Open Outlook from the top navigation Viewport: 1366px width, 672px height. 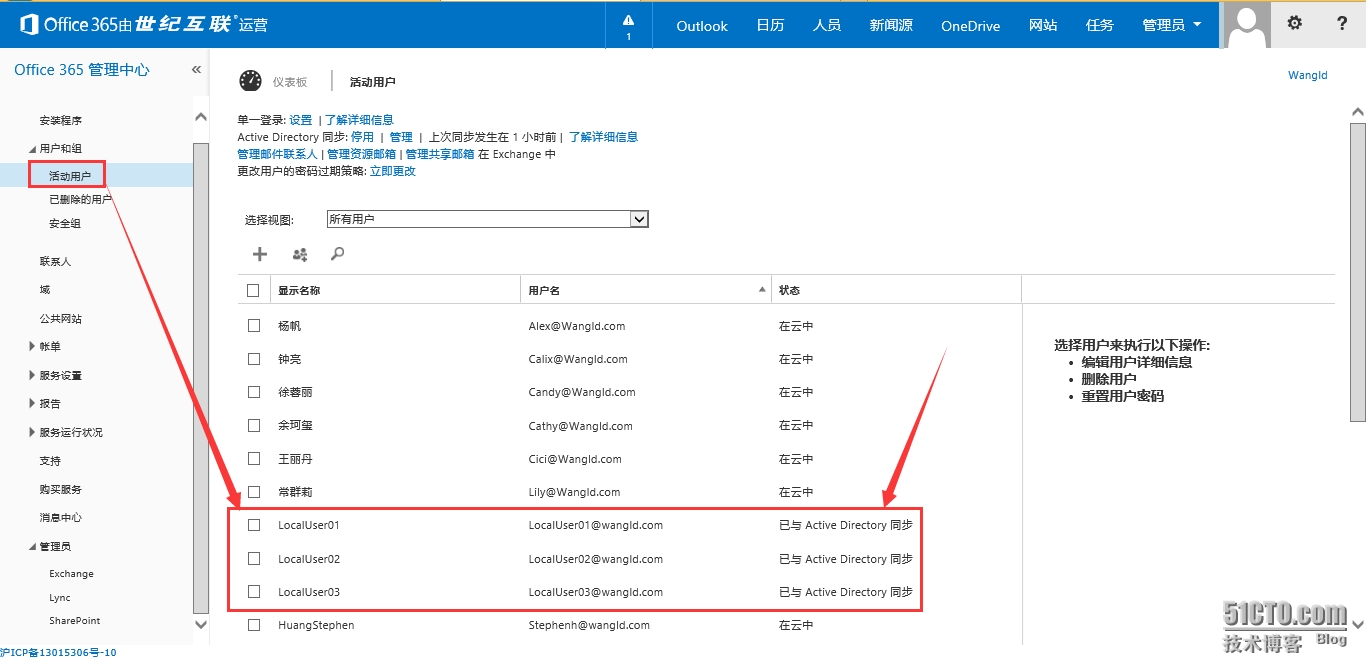702,26
